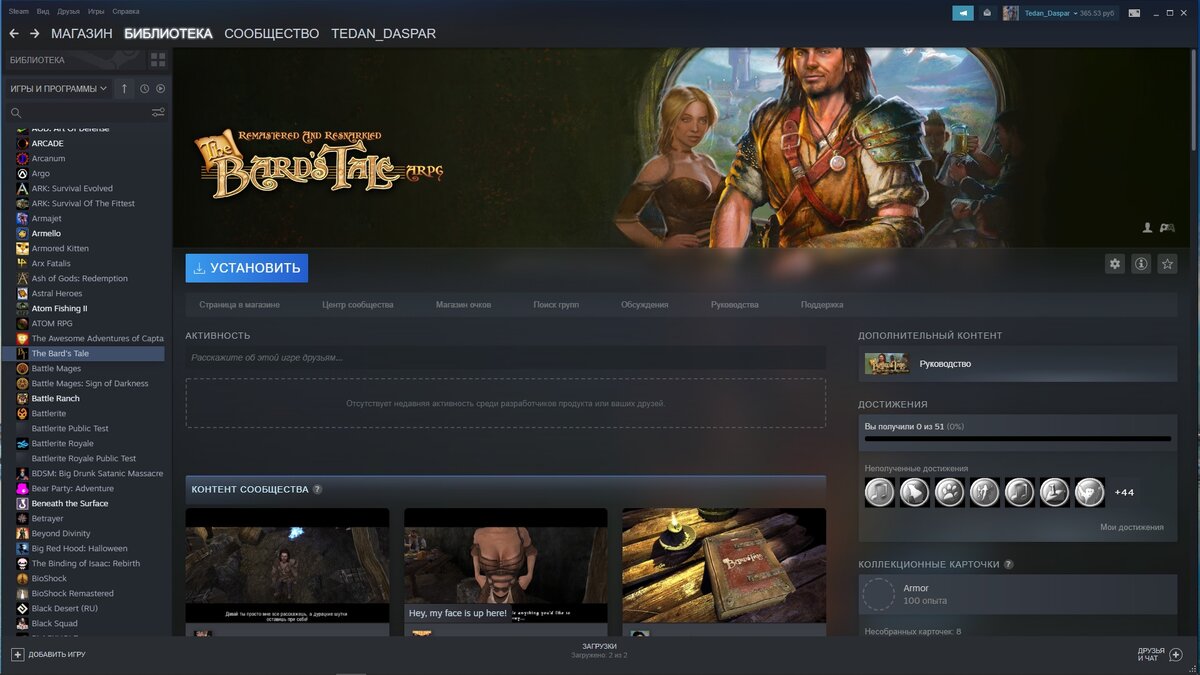Filter library by recent activity clock
Screen dimensions: 1200x675
coord(145,89)
